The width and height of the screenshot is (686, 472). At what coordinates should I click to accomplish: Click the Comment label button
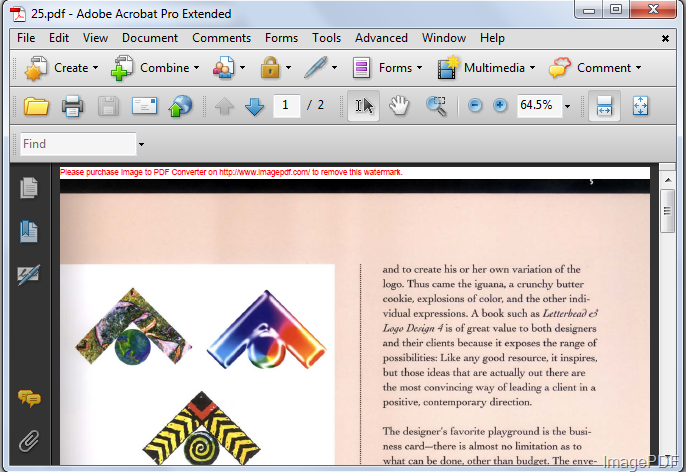tap(604, 68)
